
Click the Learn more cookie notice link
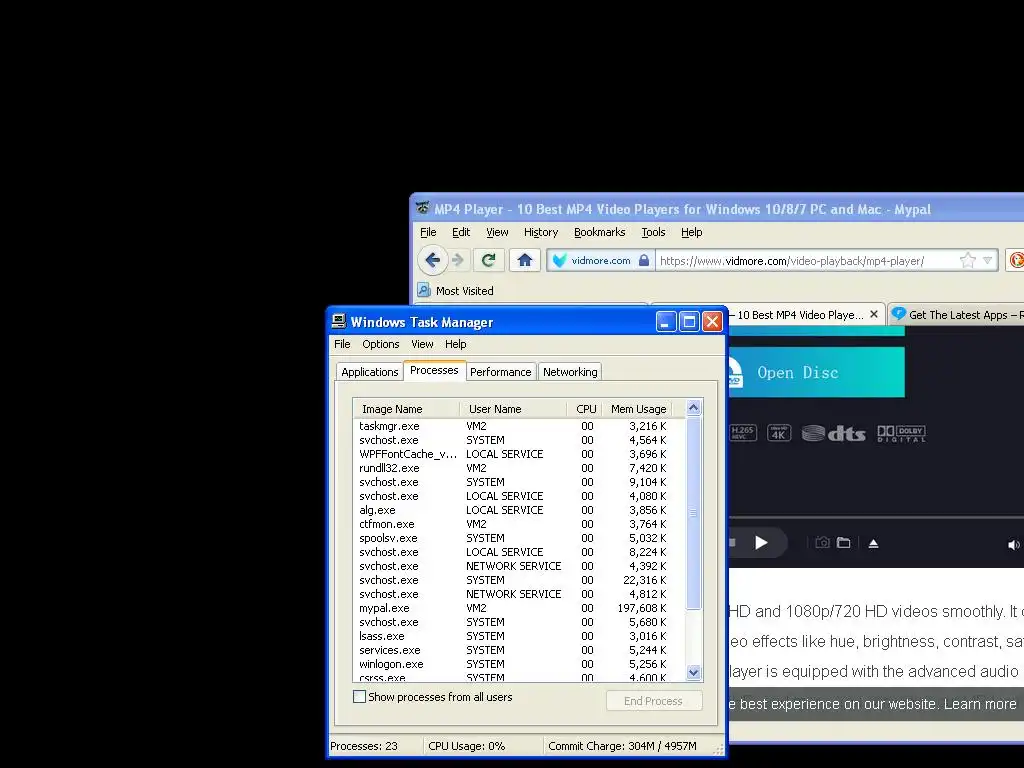click(x=980, y=704)
